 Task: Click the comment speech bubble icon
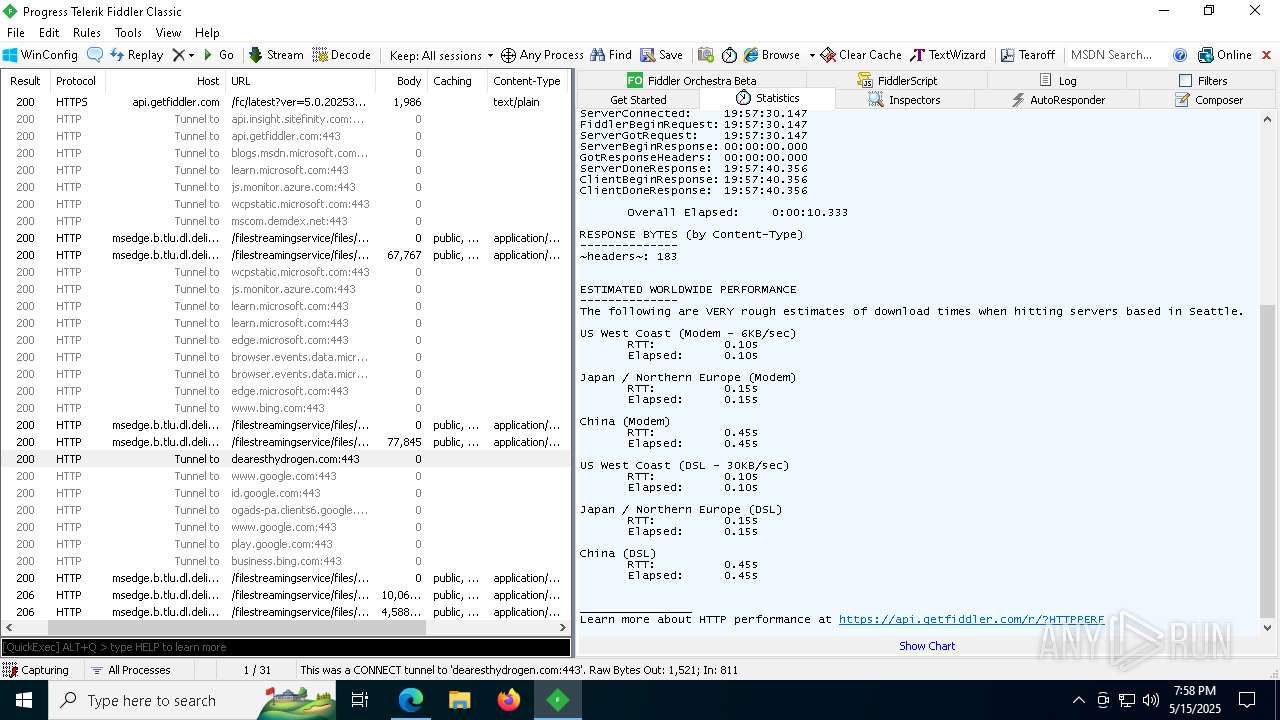95,55
